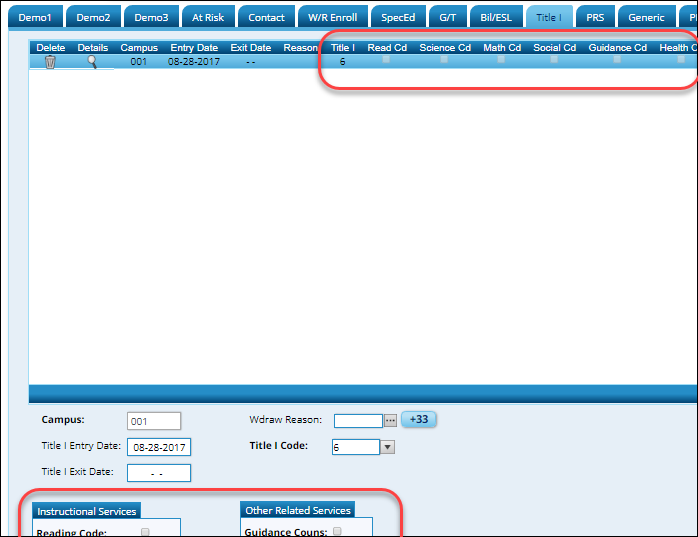Switch to the Demo1 tab
698x537 pixels.
[x=34, y=17]
